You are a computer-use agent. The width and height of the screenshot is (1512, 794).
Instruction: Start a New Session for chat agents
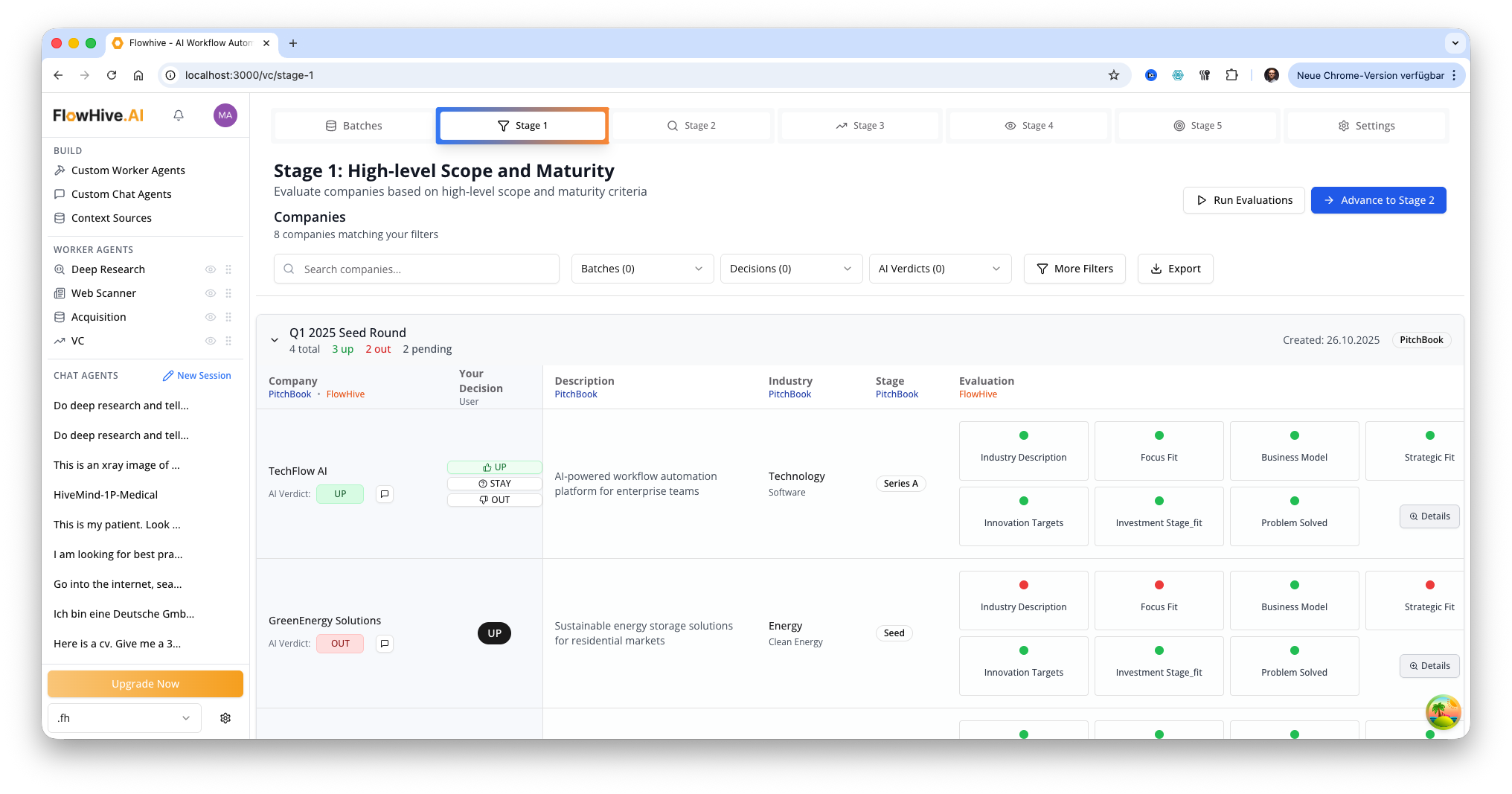(x=196, y=375)
